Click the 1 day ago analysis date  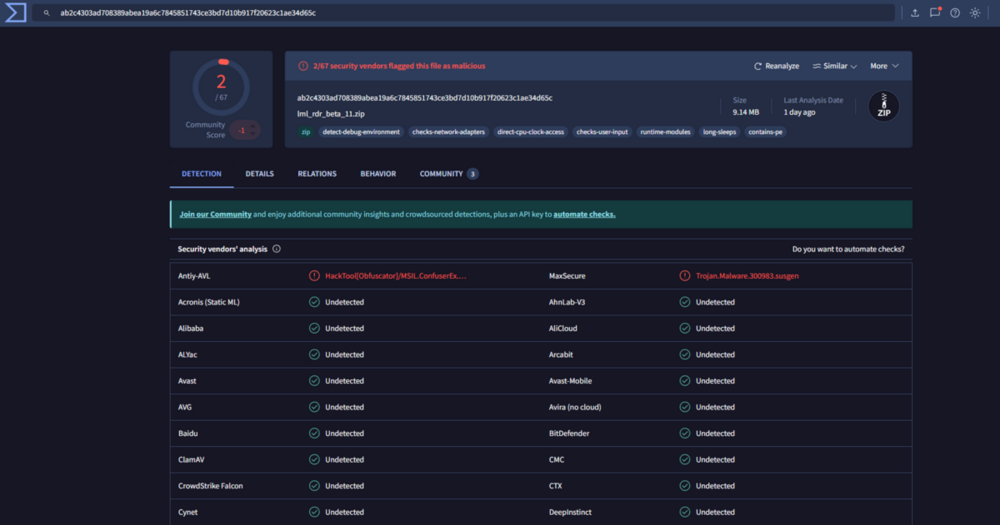pyautogui.click(x=799, y=112)
